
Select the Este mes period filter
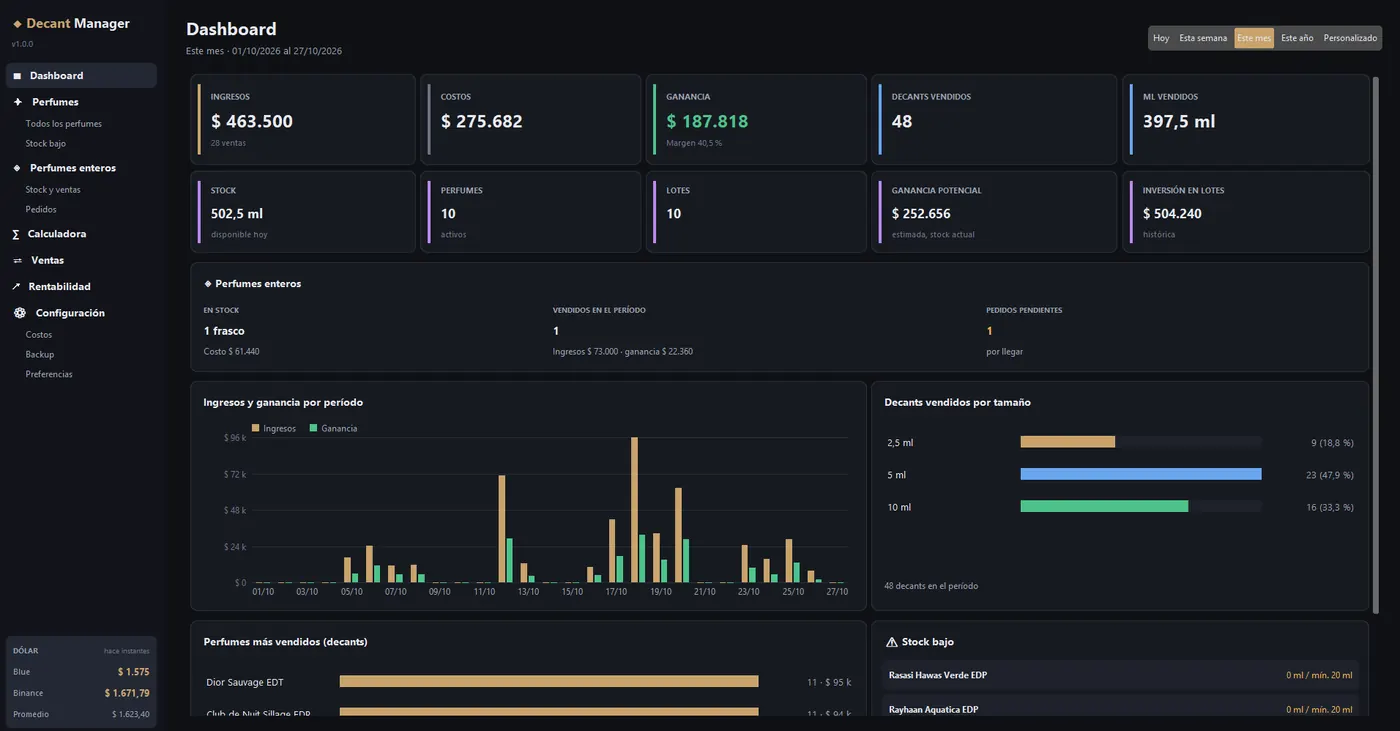(1254, 38)
